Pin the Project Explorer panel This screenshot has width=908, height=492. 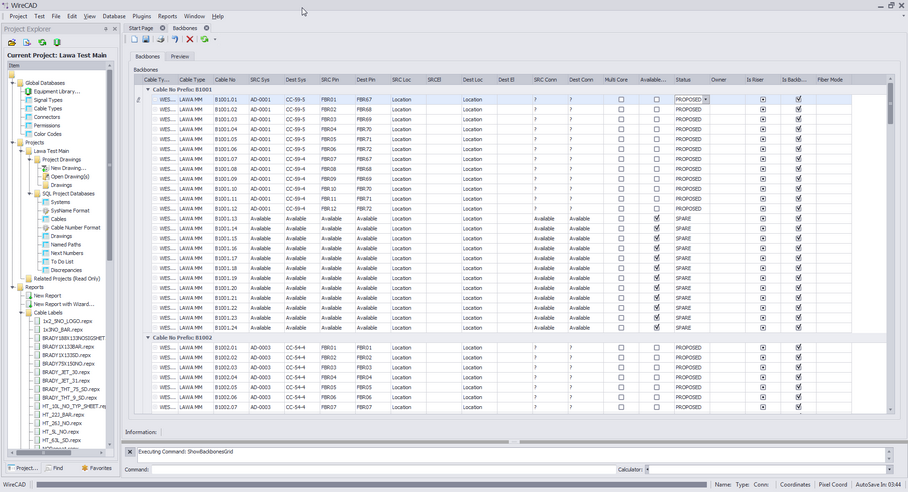(105, 29)
